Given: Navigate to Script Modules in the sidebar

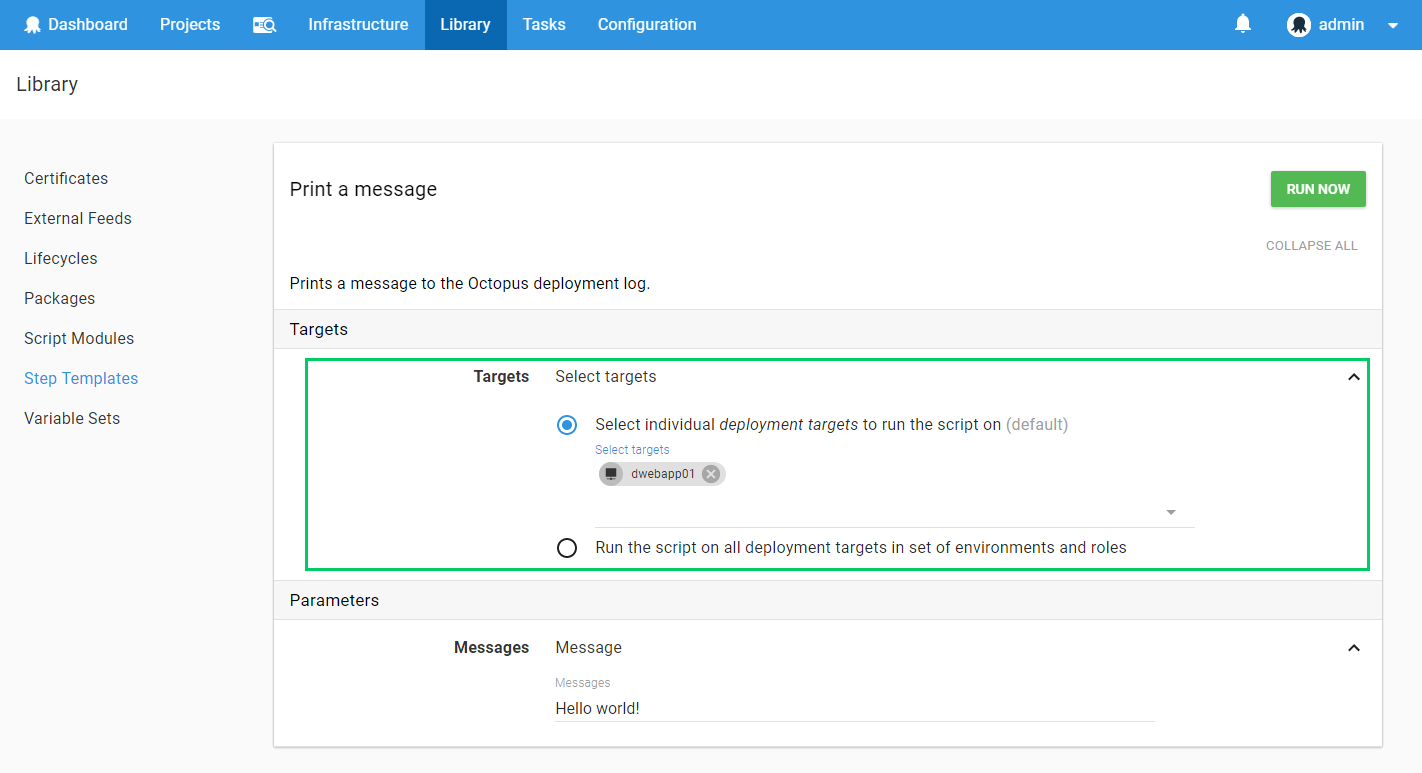Looking at the screenshot, I should click(79, 338).
